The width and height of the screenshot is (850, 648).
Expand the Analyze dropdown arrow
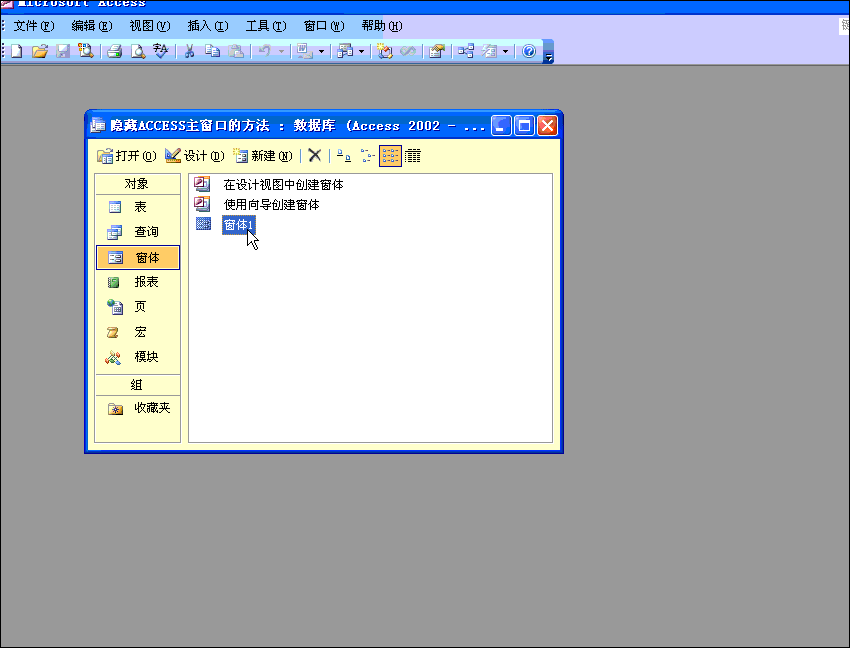pyautogui.click(x=362, y=52)
